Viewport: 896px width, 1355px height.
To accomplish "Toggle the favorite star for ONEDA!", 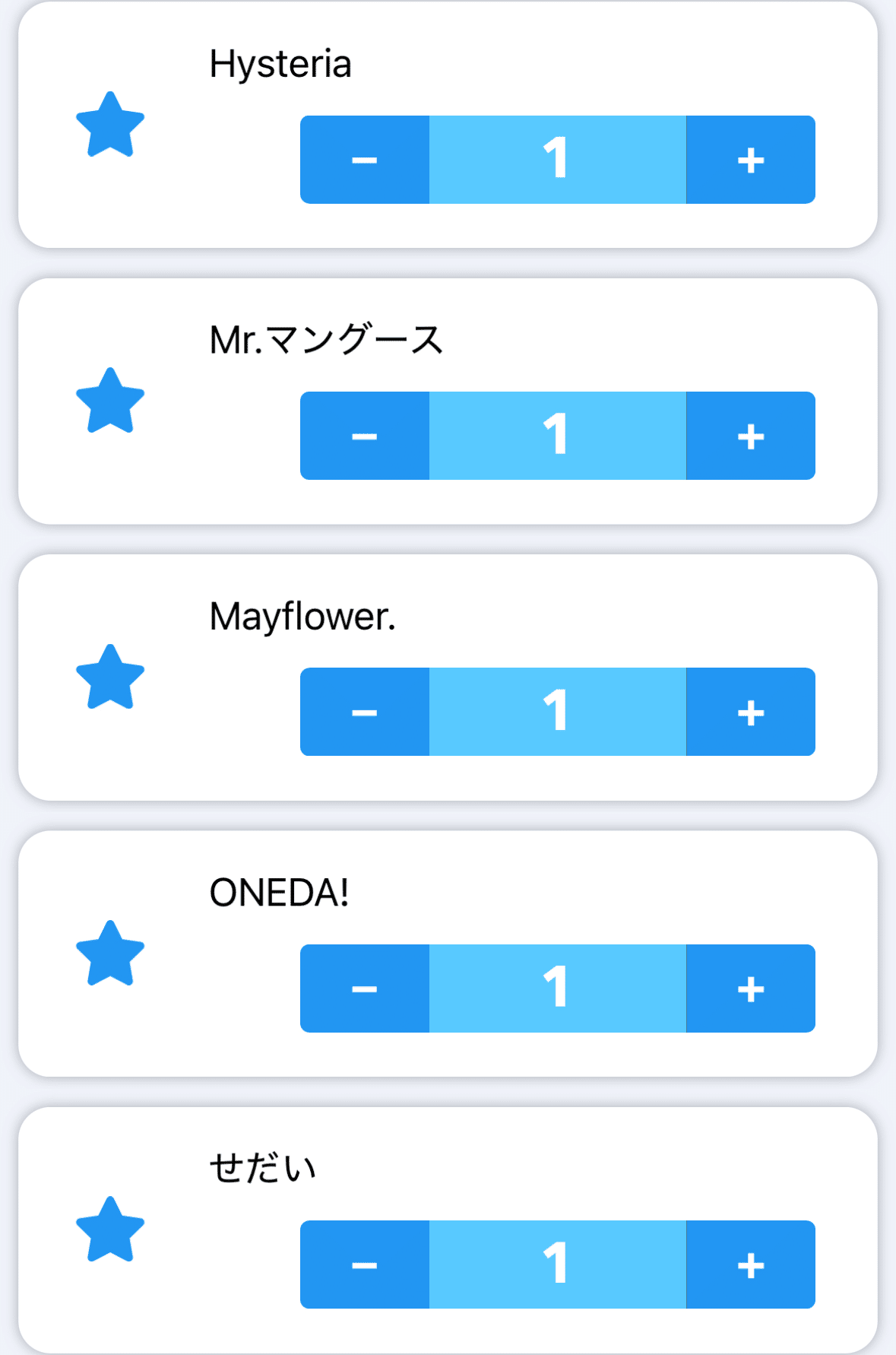I will (110, 954).
